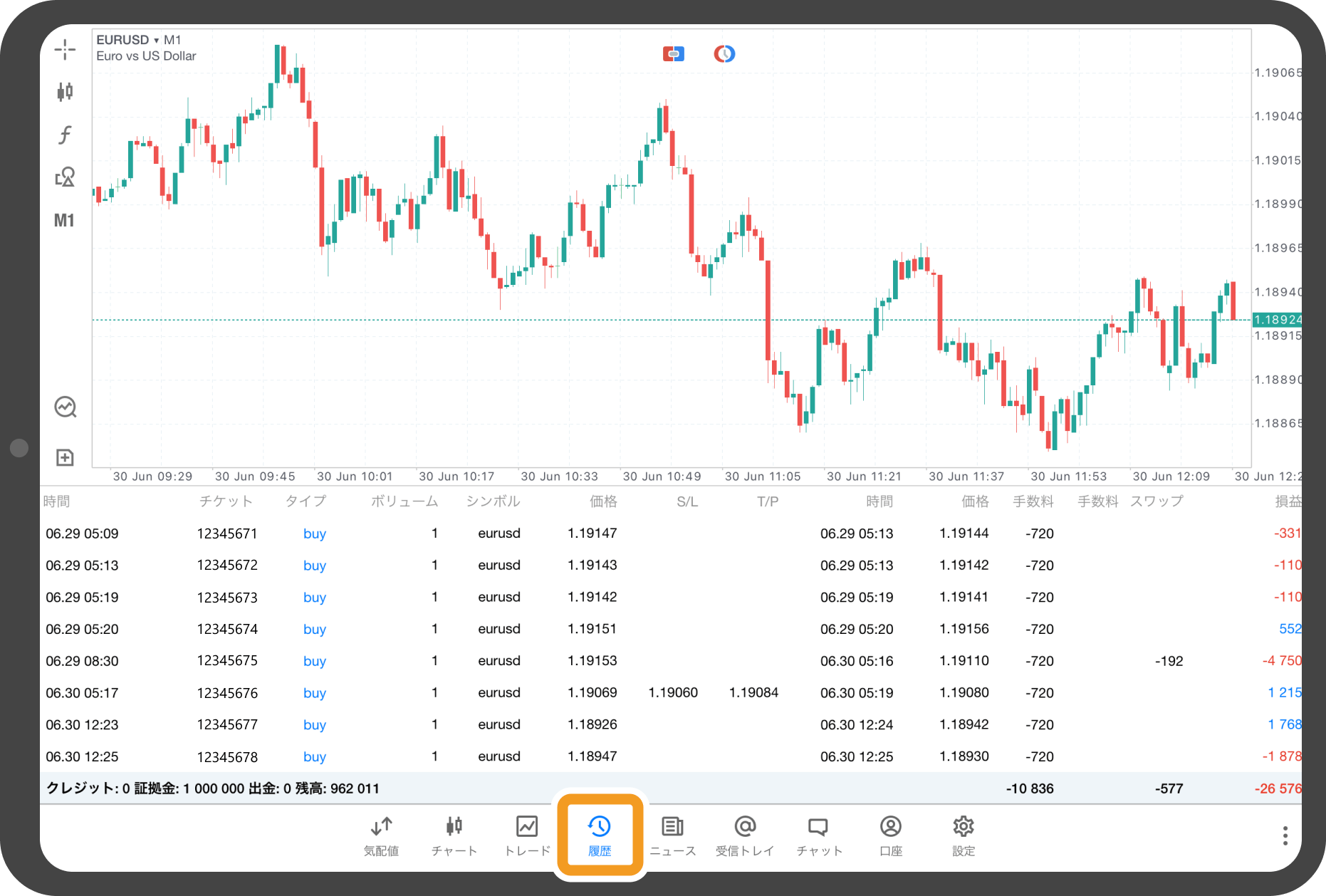Screen dimensions: 1326x896
Task: Click the red-blue one-click trading icon
Action: 673,53
